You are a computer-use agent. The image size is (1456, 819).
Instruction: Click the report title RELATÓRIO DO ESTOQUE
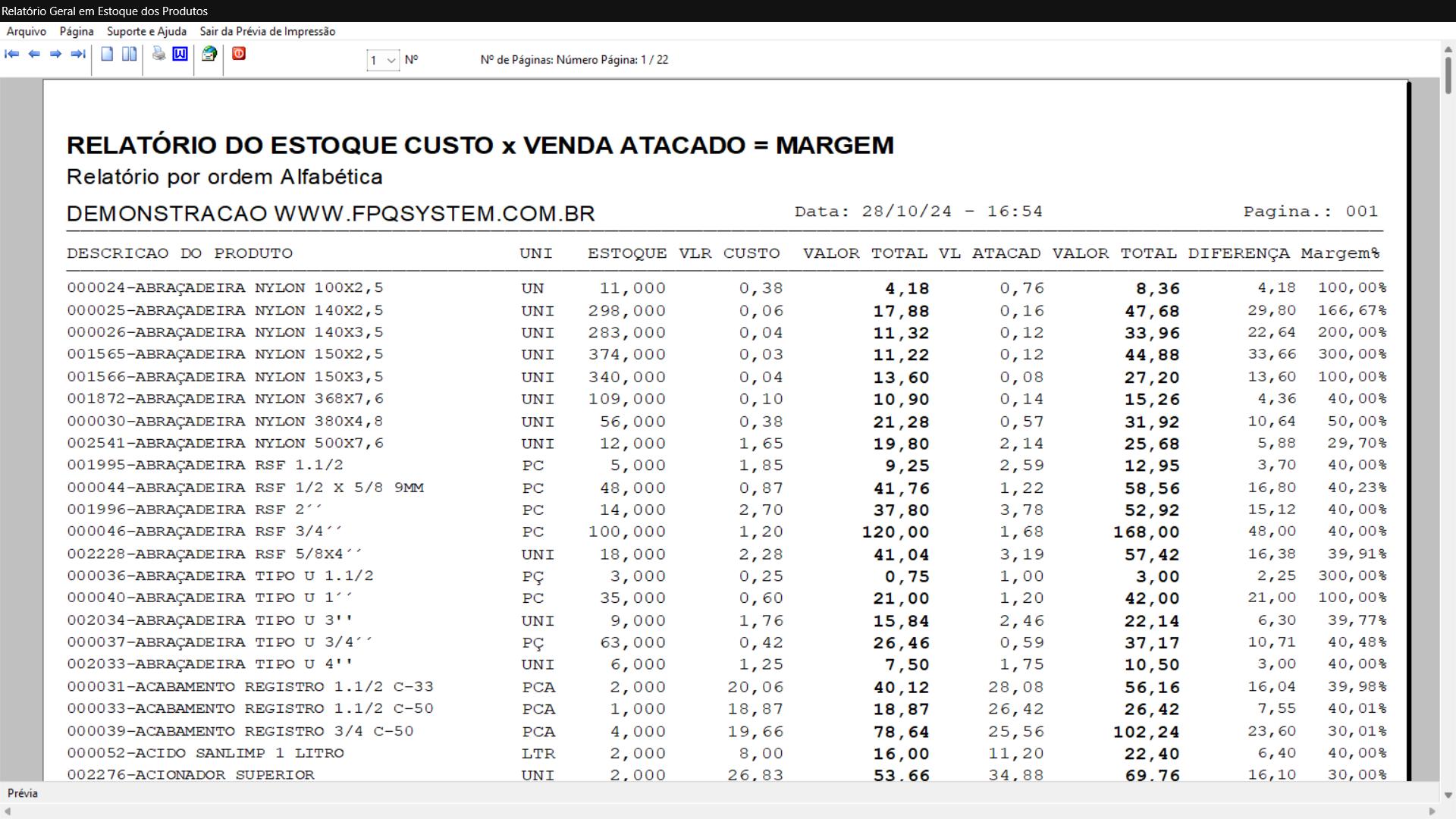481,145
